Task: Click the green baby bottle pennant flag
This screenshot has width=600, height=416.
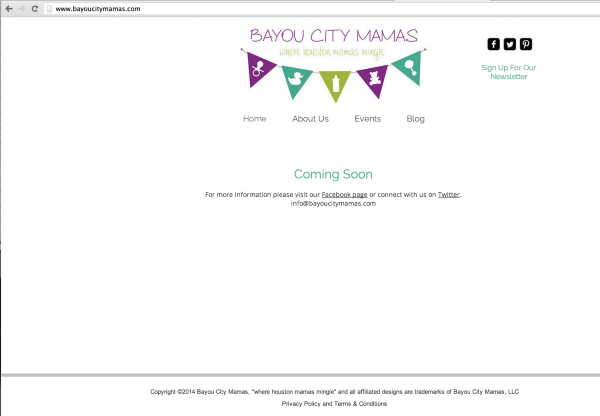Action: point(335,83)
